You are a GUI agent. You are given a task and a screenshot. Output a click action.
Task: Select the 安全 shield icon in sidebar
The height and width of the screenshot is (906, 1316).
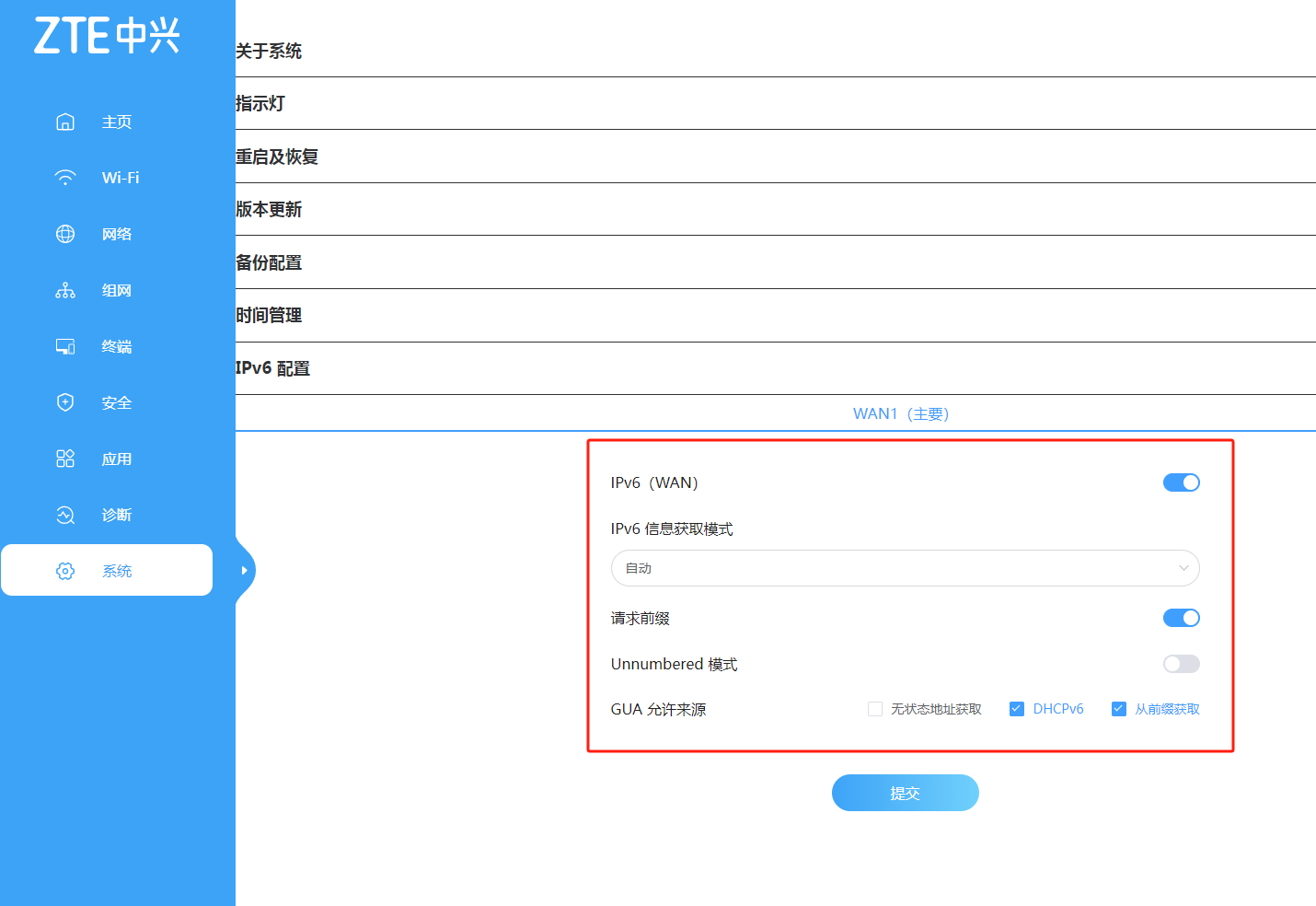tap(65, 402)
